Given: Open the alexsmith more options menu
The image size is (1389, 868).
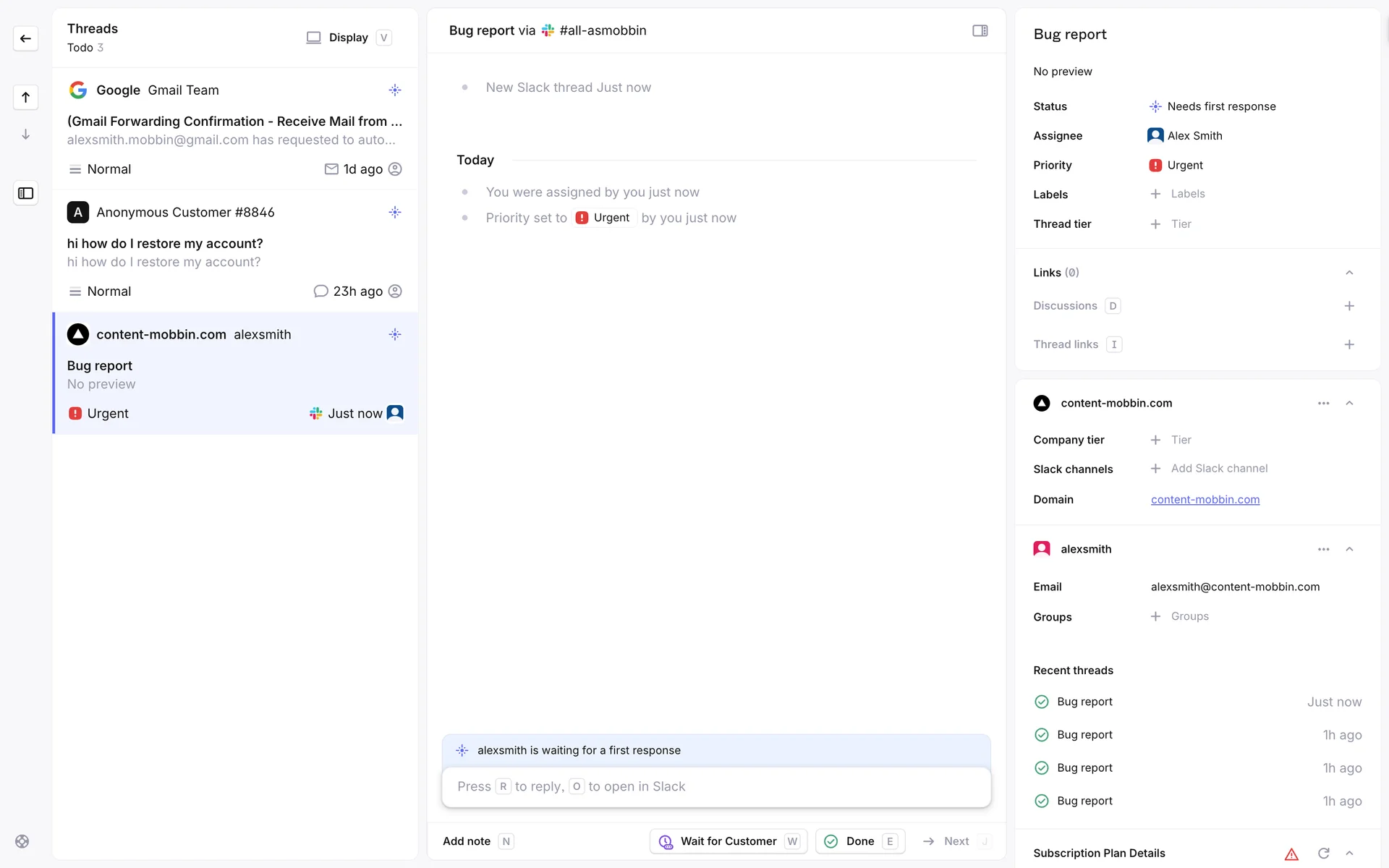Looking at the screenshot, I should (x=1323, y=549).
